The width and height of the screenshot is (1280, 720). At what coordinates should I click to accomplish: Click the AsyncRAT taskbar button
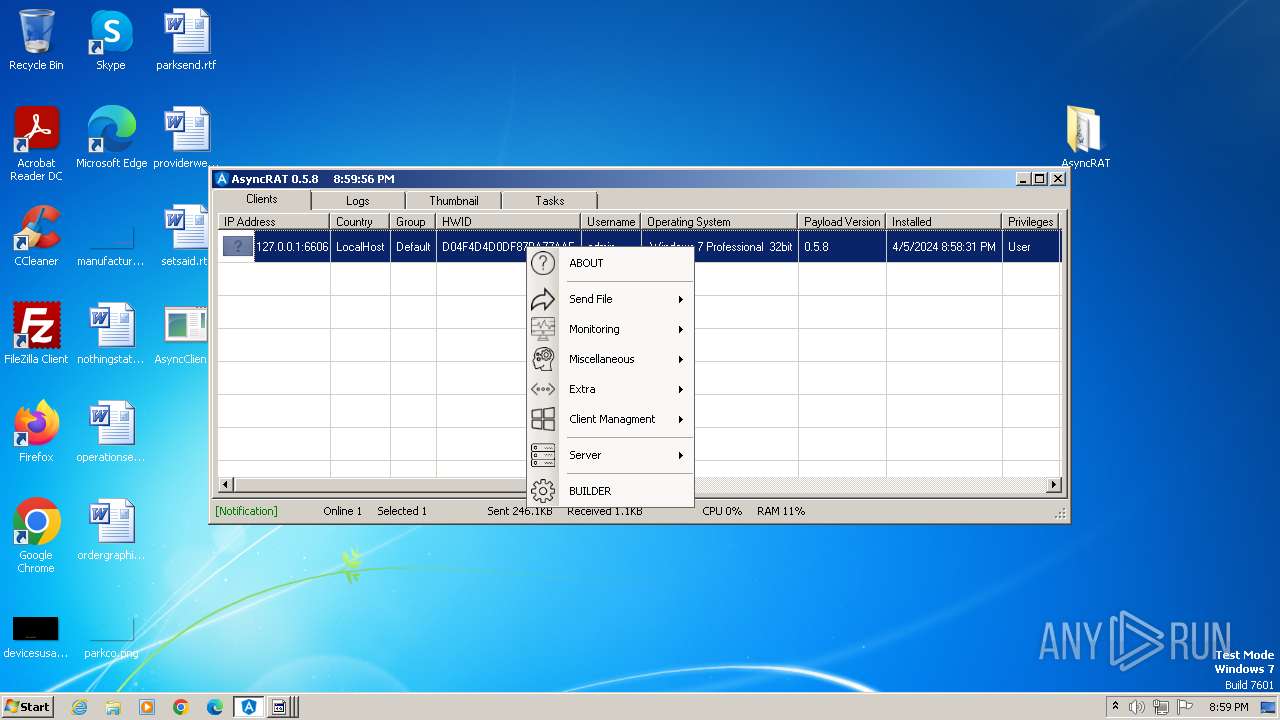(x=249, y=707)
